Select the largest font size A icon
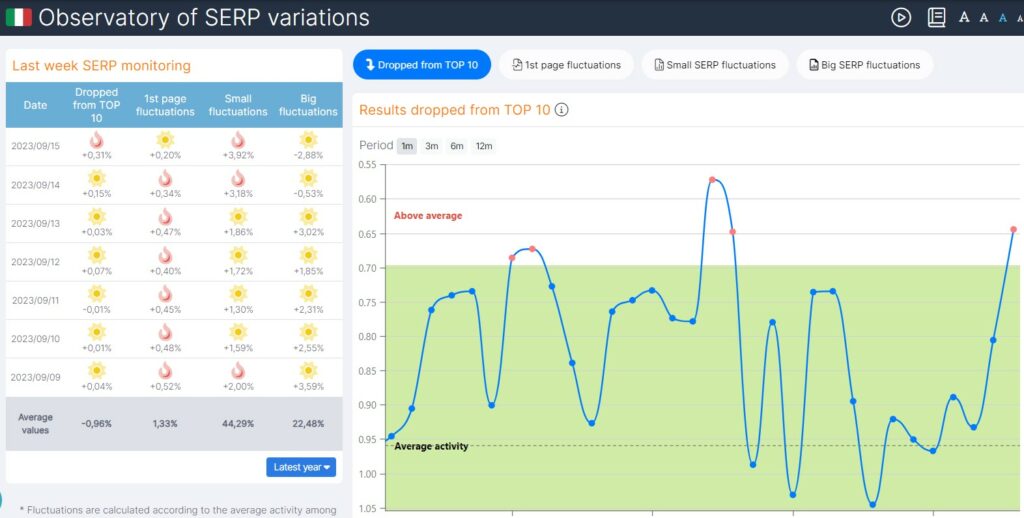This screenshot has height=518, width=1024. pyautogui.click(x=964, y=17)
